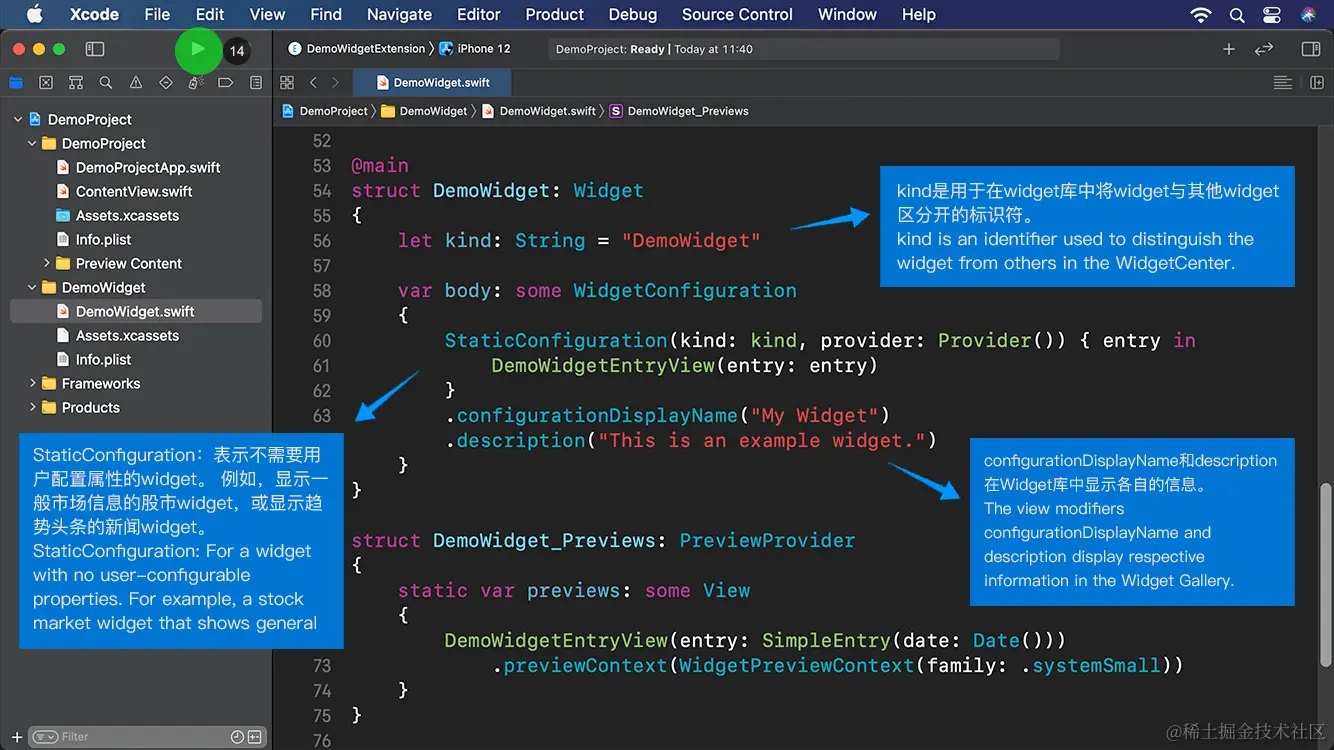Click DemoProject in the jump bar
Screen dimensions: 1334x750
click(325, 111)
